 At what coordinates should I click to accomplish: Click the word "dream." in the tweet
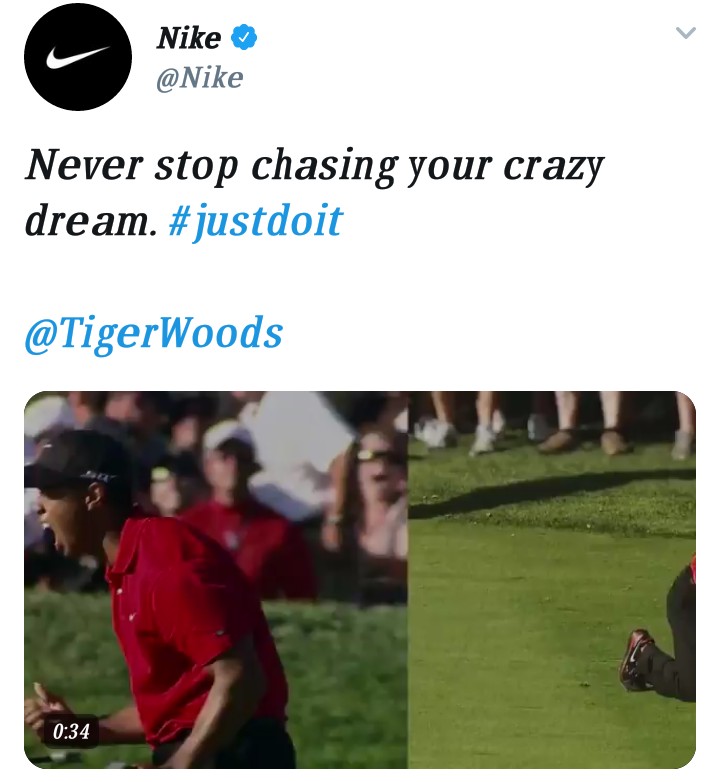pyautogui.click(x=91, y=221)
